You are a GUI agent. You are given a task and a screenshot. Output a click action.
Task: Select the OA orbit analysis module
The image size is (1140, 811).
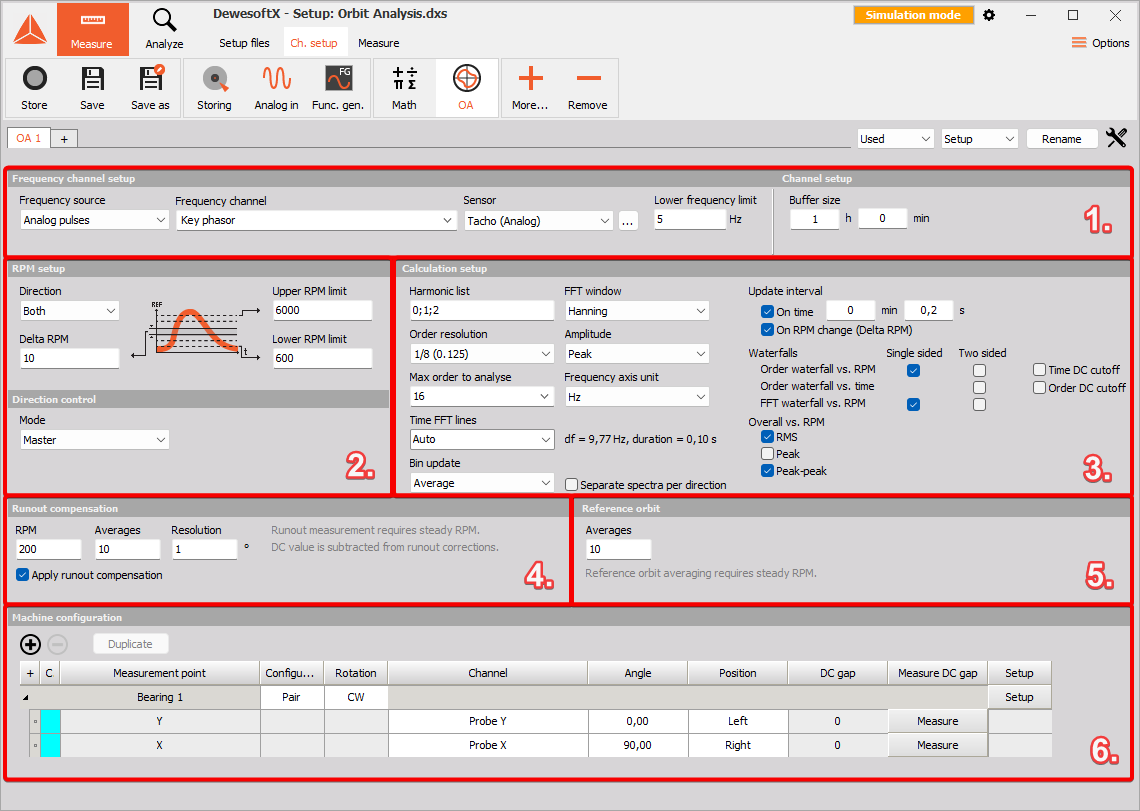click(x=466, y=88)
